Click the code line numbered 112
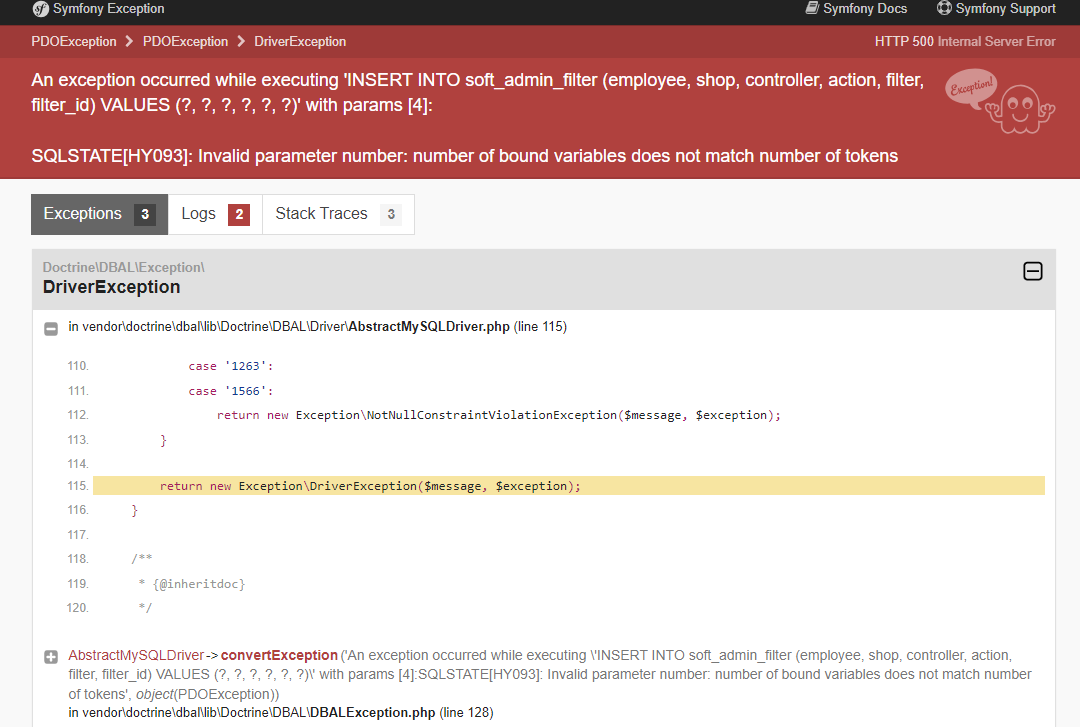 pyautogui.click(x=499, y=415)
